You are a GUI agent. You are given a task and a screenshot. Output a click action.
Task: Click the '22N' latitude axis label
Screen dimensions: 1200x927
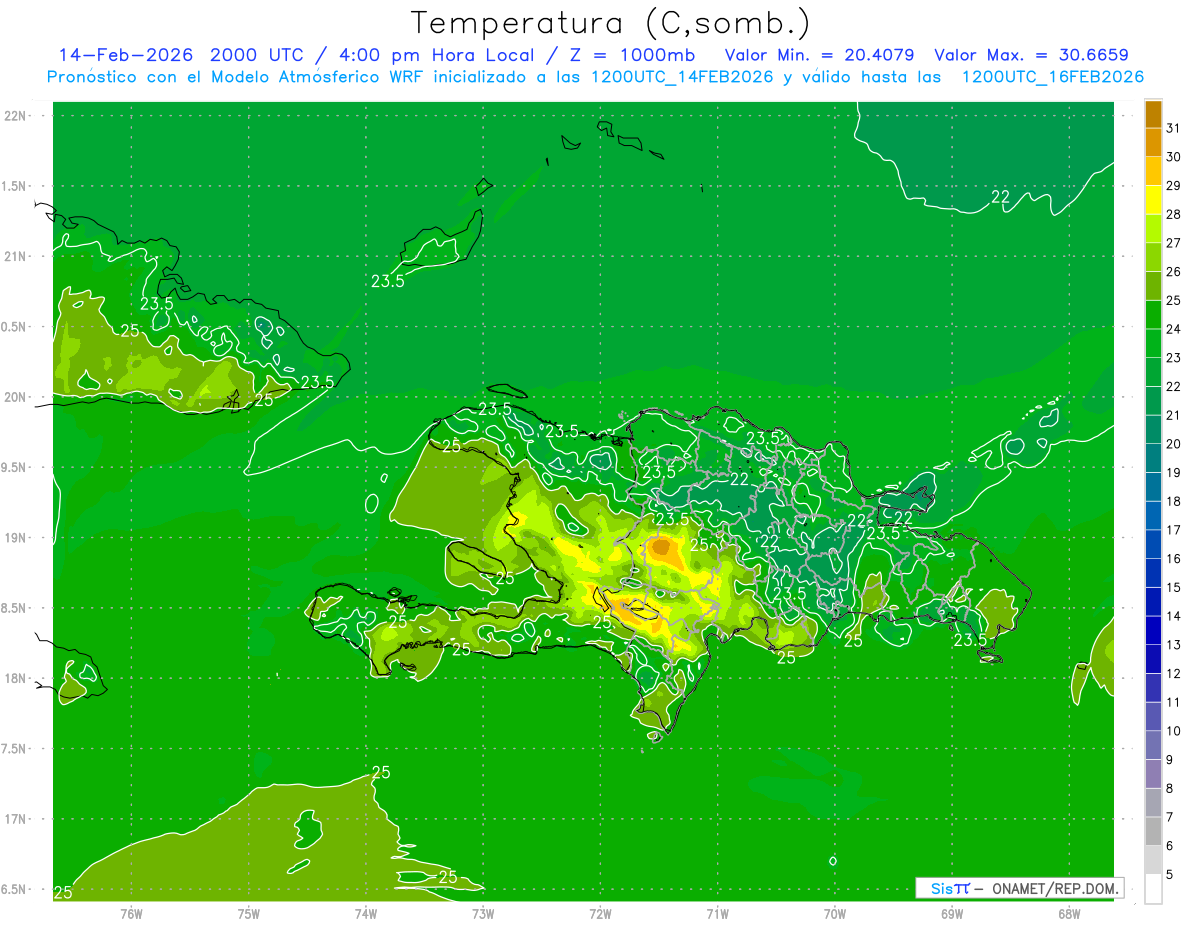click(x=16, y=116)
